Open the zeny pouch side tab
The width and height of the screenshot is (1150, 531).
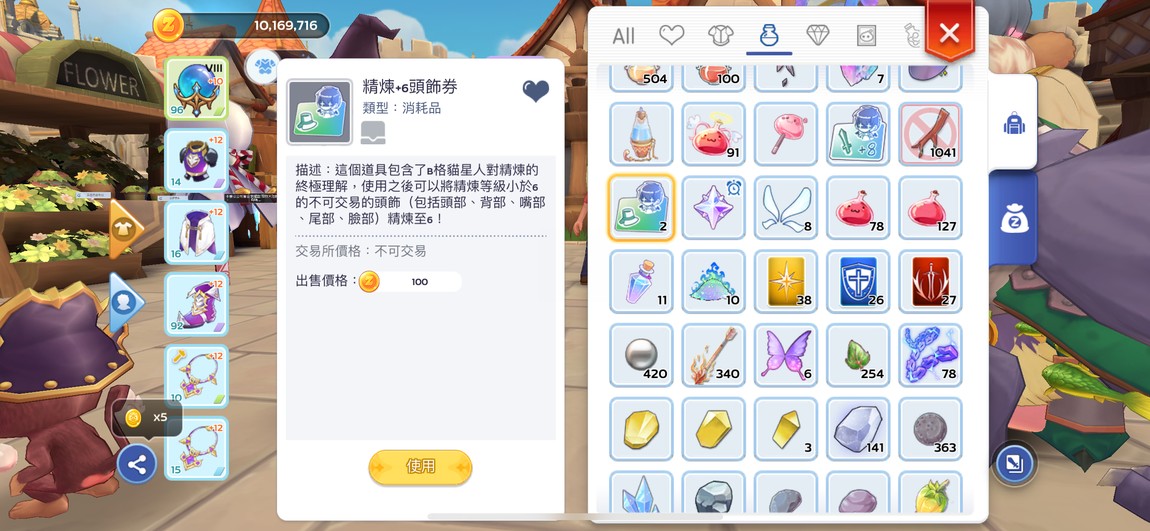click(x=1014, y=219)
